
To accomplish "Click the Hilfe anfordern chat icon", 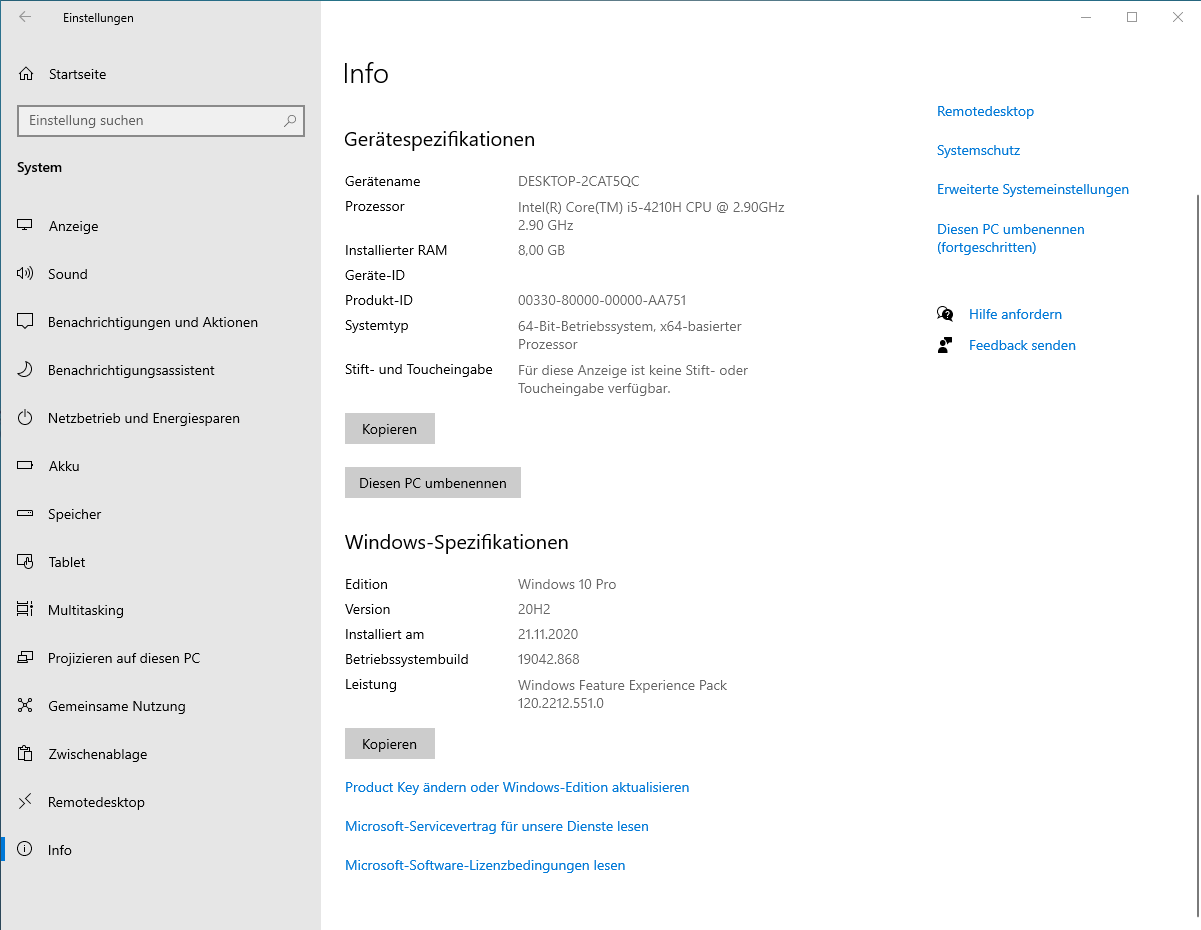I will point(945,314).
